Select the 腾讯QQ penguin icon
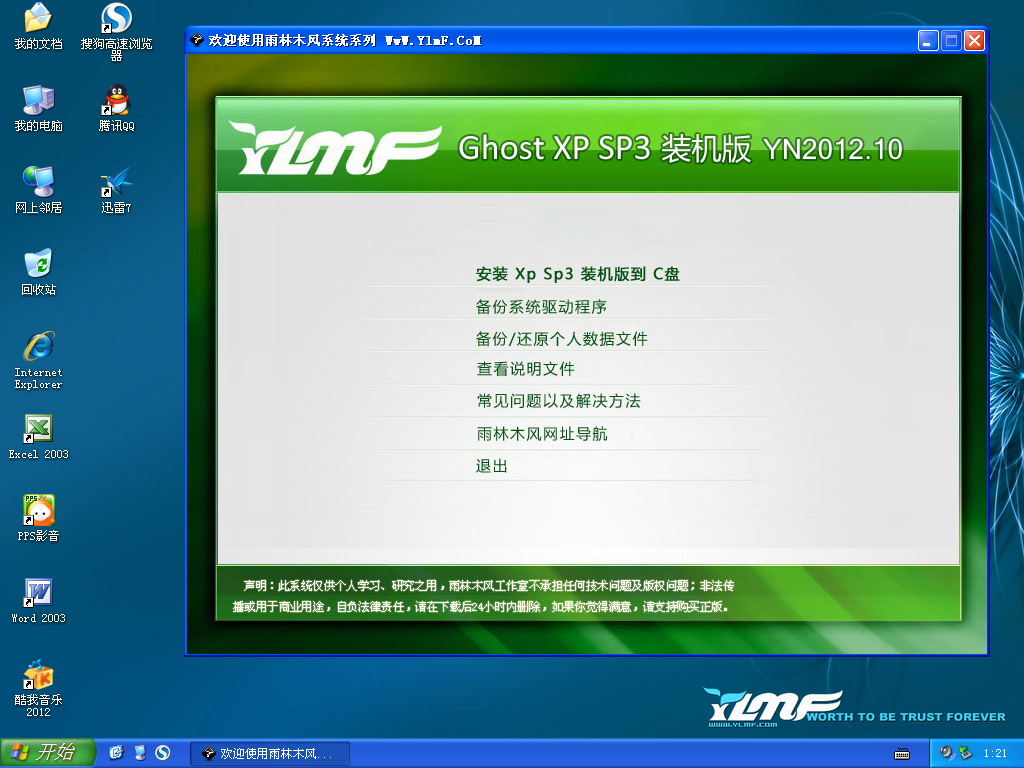Image resolution: width=1024 pixels, height=768 pixels. coord(116,108)
